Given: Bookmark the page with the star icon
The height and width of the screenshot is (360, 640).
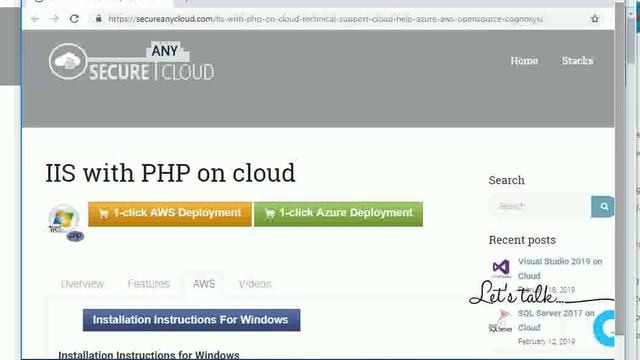Looking at the screenshot, I should coord(595,19).
